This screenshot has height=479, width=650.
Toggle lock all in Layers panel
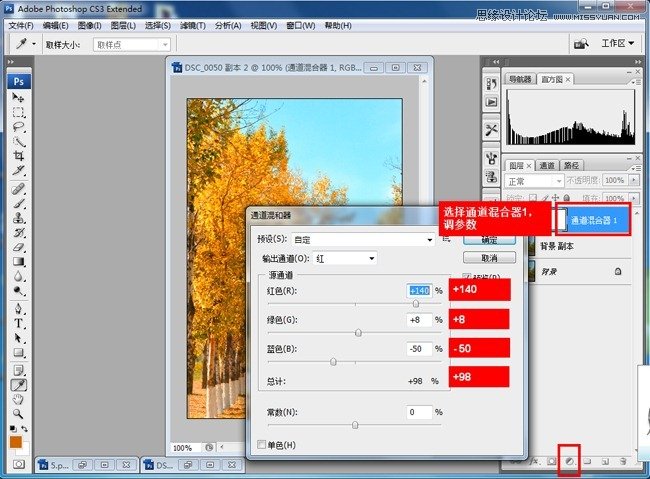coord(567,198)
